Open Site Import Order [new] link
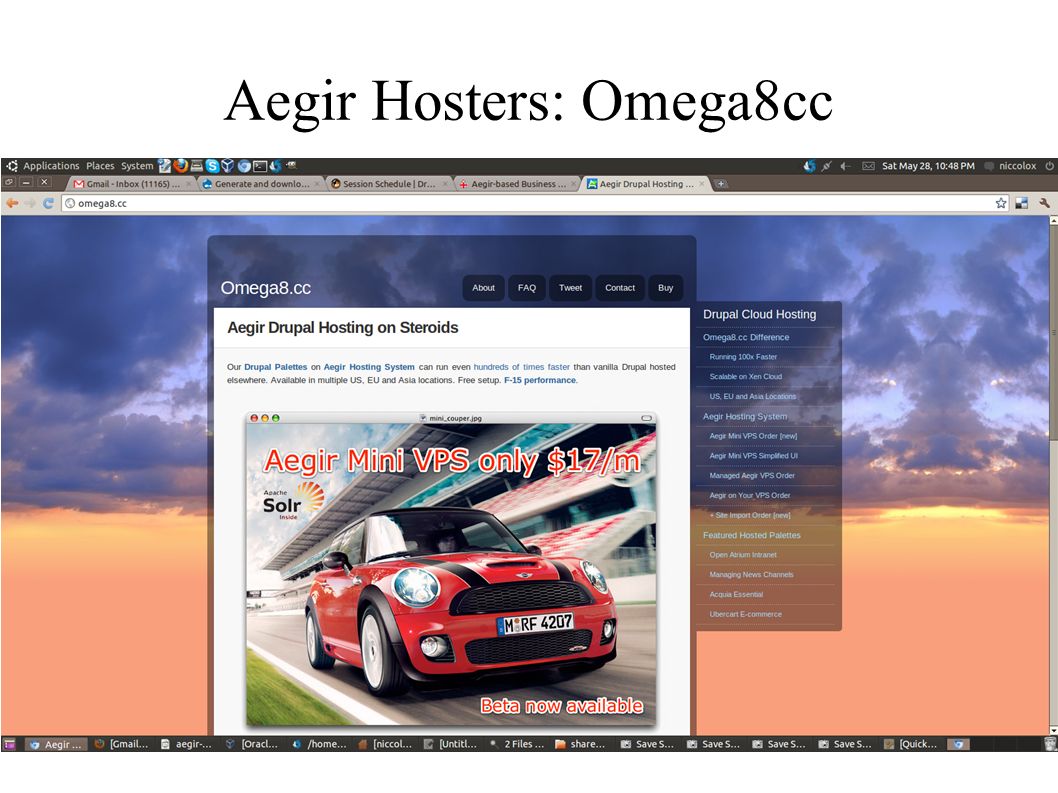The height and width of the screenshot is (793, 1058). 750,516
